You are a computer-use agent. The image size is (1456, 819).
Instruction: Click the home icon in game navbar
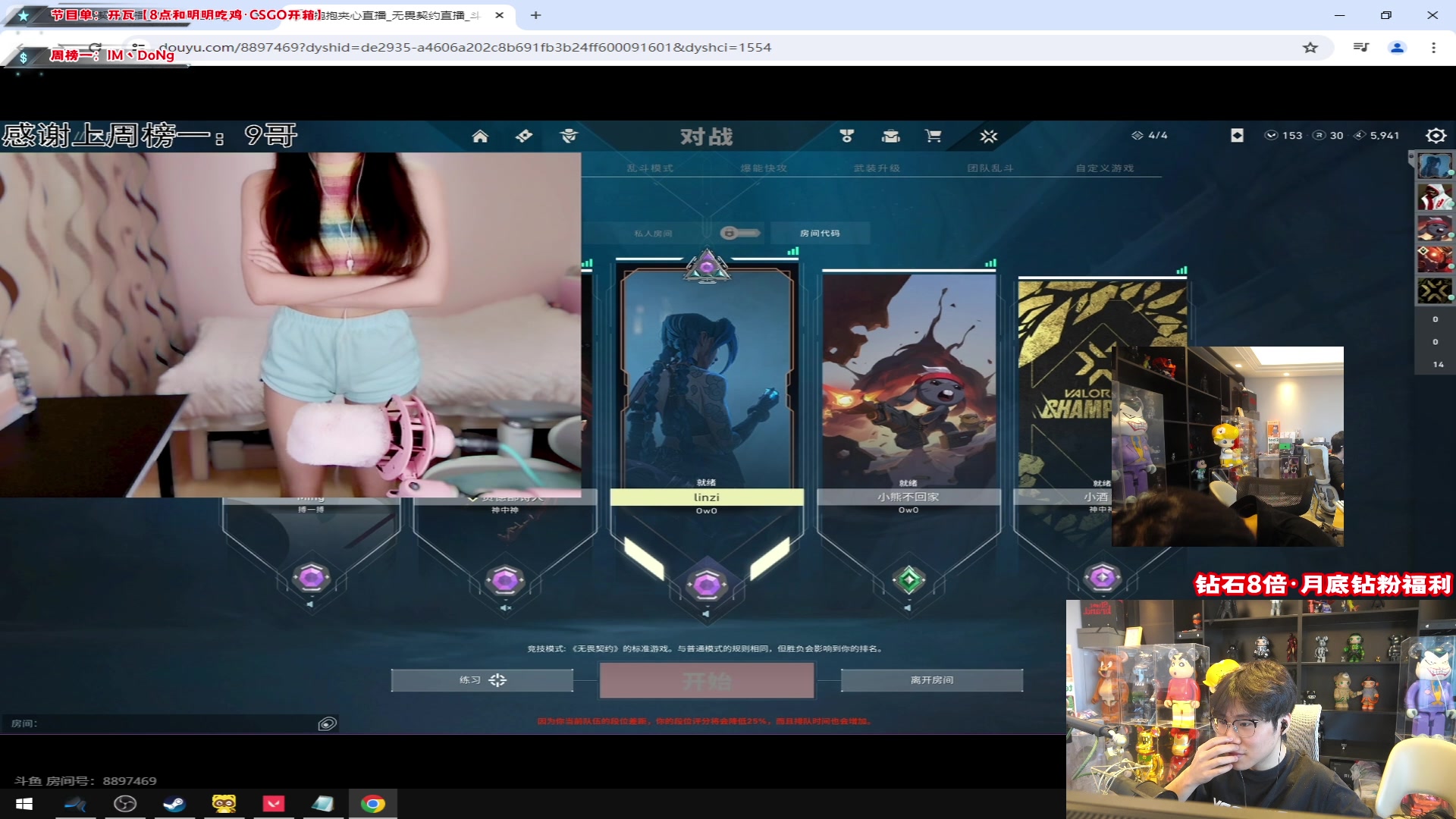pos(480,136)
